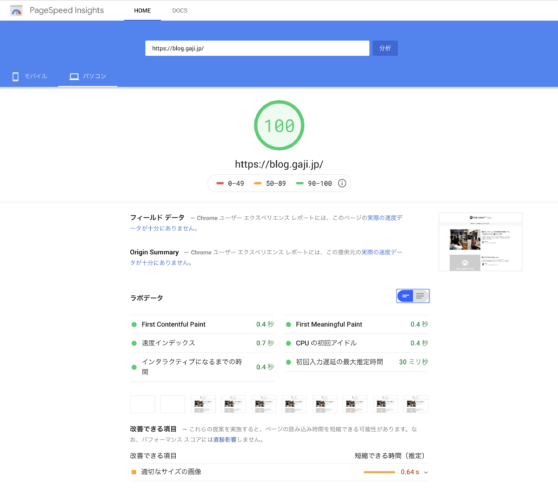This screenshot has width=558, height=493.
Task: Select the mobile phone icon tab
Action: point(15,77)
